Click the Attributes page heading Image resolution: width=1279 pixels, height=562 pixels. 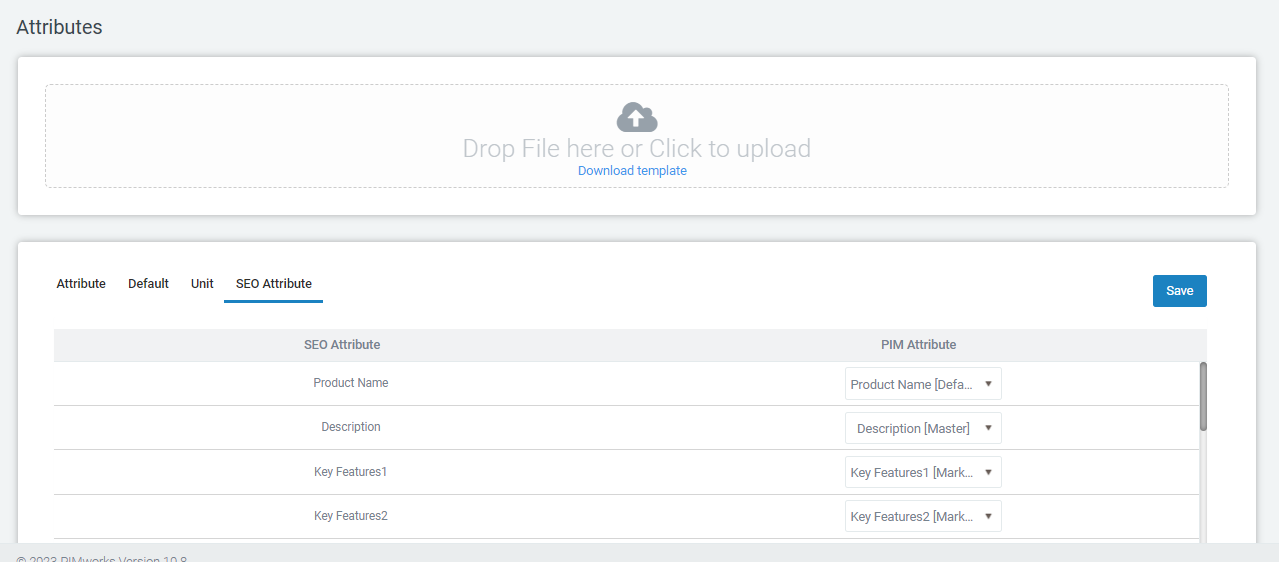[59, 27]
